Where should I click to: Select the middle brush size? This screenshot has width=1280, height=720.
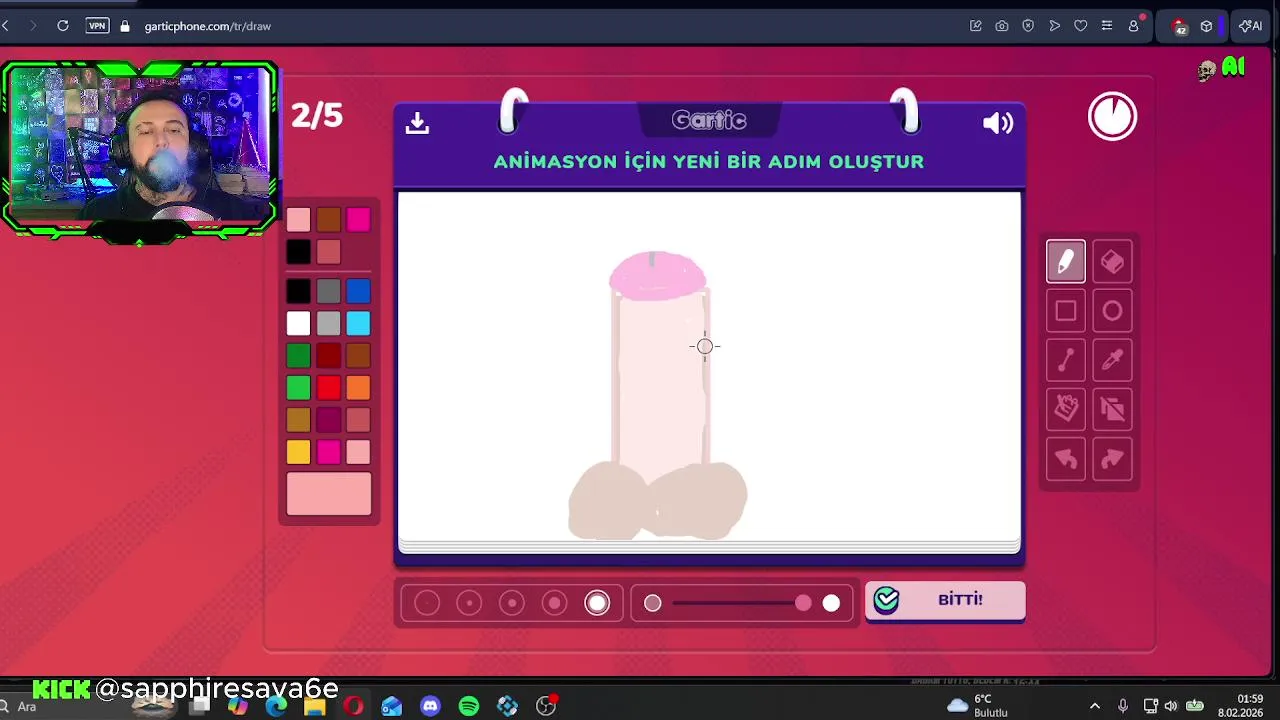[512, 603]
